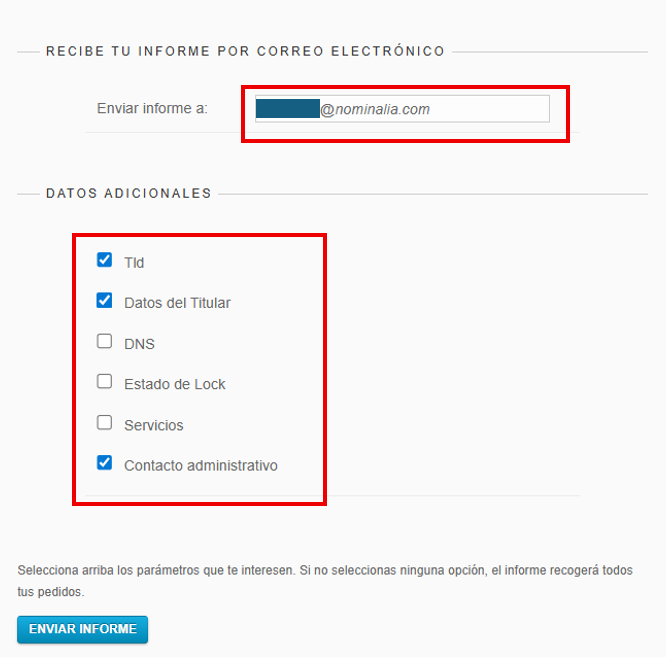The width and height of the screenshot is (666, 657).
Task: Click the "Datos del Titular" label text
Action: [177, 302]
